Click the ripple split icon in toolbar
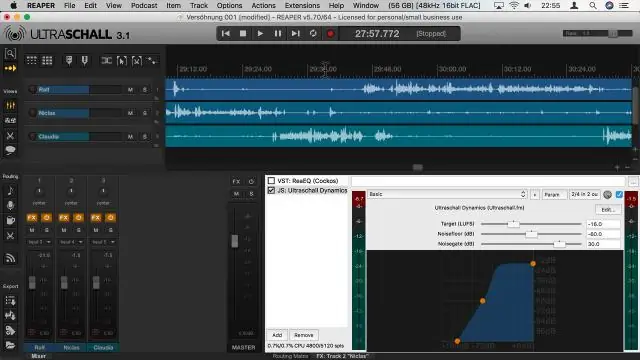The height and width of the screenshot is (360, 640). tap(107, 60)
